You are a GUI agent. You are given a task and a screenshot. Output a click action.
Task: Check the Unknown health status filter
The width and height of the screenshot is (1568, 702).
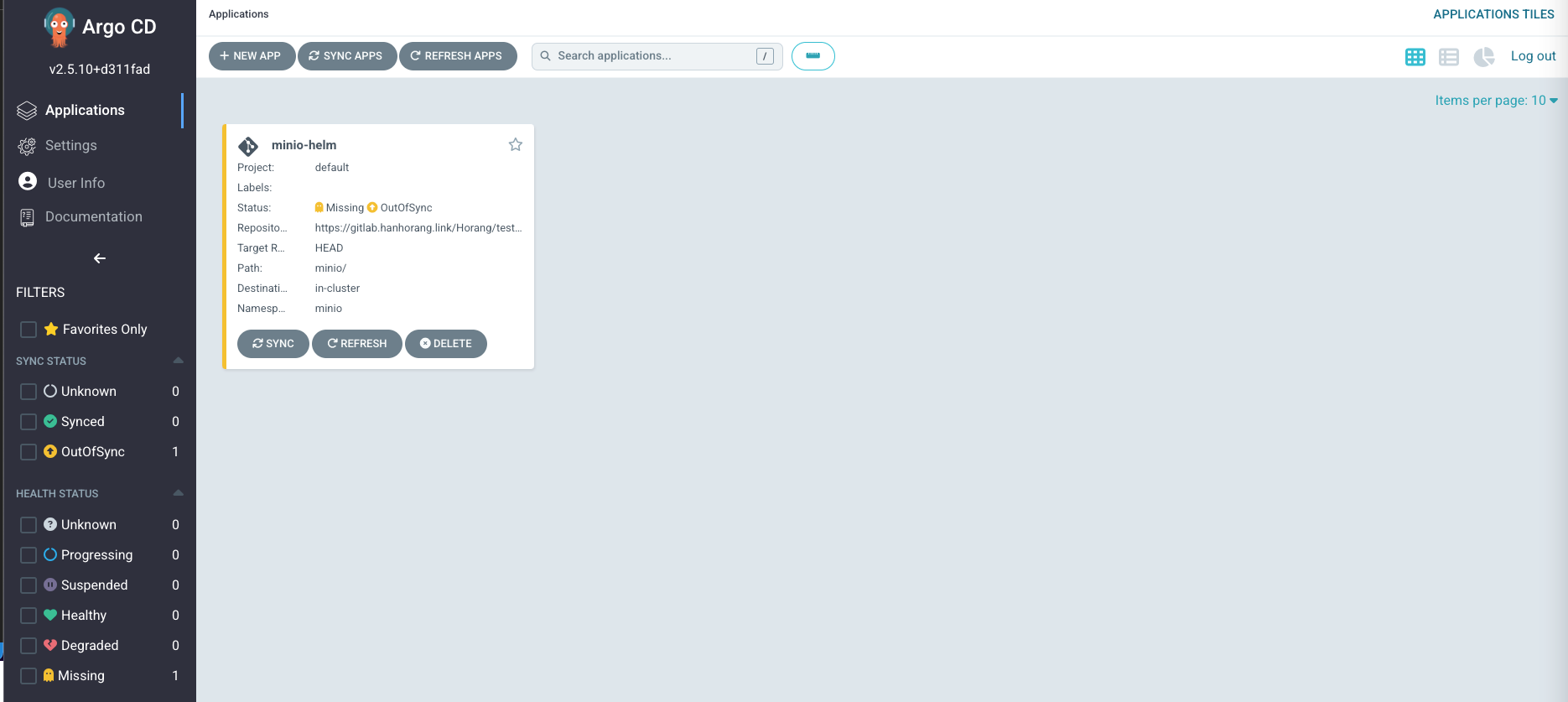tap(29, 525)
